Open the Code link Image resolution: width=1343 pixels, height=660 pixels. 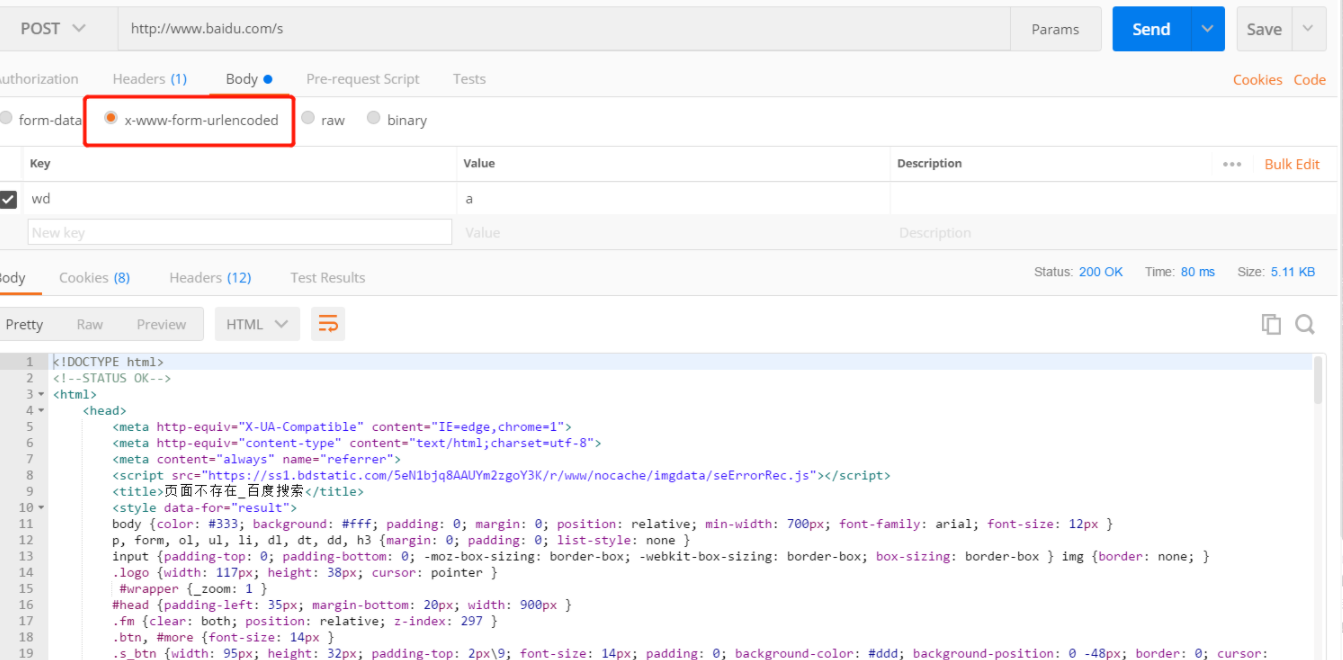(x=1309, y=80)
